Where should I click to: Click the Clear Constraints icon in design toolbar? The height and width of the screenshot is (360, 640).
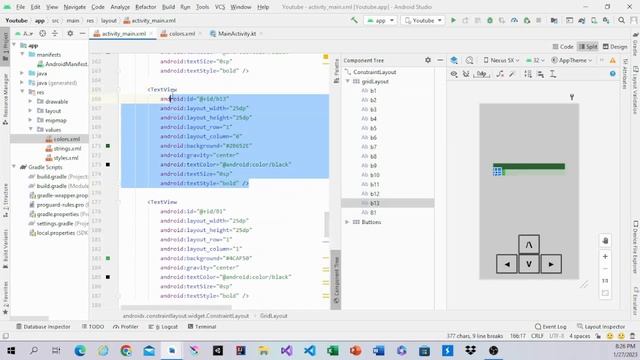[x=500, y=74]
